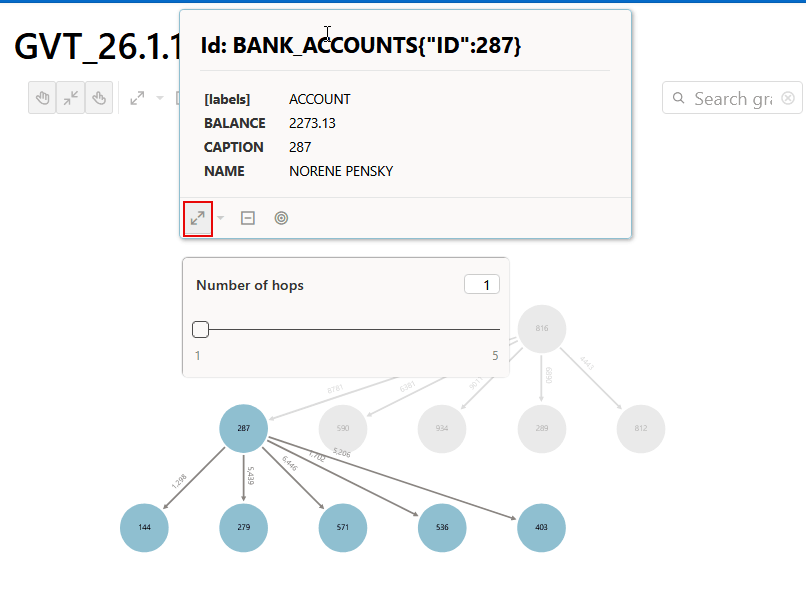
Task: Select greyed-out graph node 934
Action: coord(442,428)
